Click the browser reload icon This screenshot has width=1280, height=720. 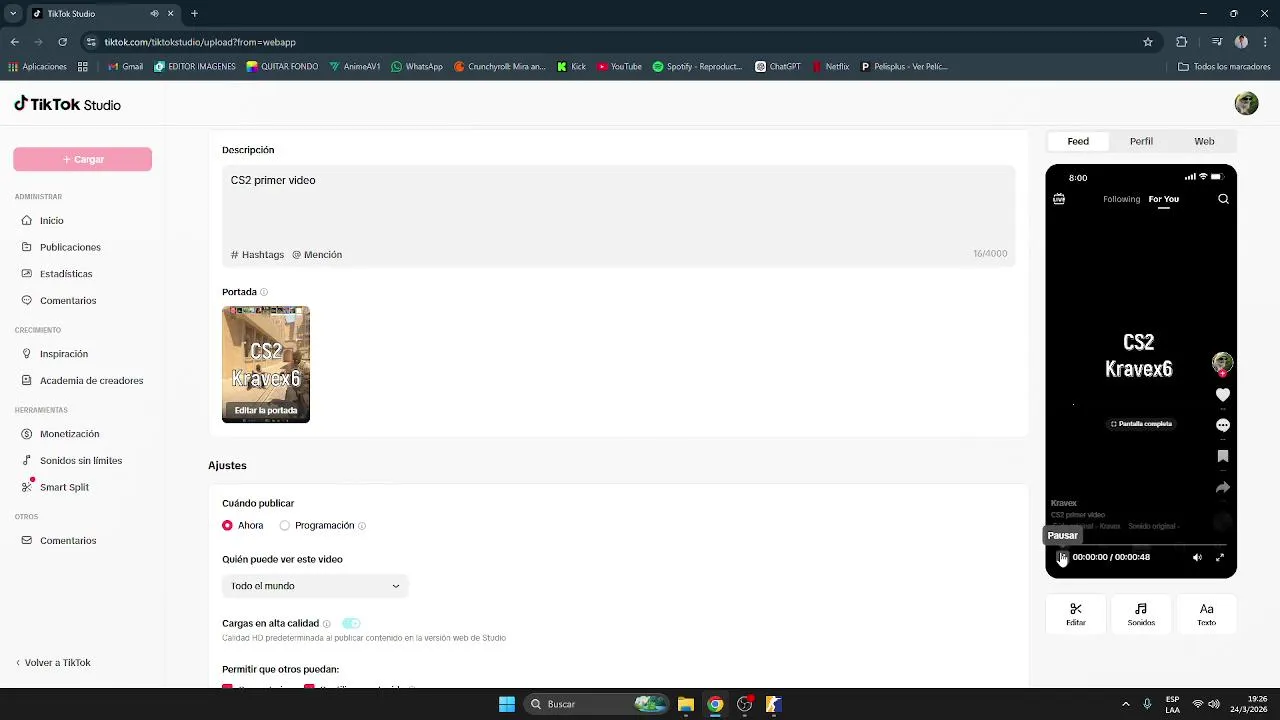pyautogui.click(x=63, y=42)
